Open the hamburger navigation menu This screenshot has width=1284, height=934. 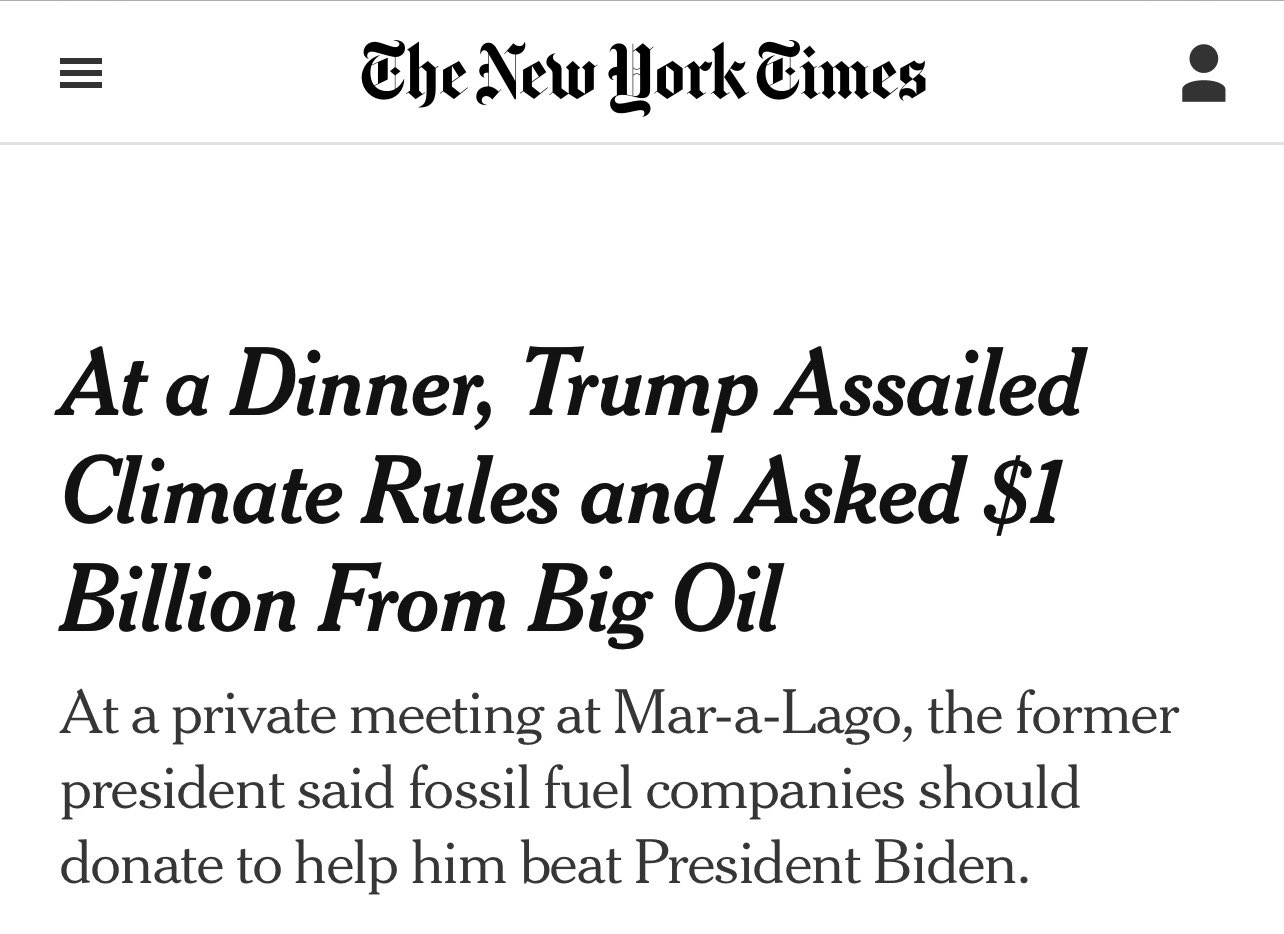tap(81, 75)
